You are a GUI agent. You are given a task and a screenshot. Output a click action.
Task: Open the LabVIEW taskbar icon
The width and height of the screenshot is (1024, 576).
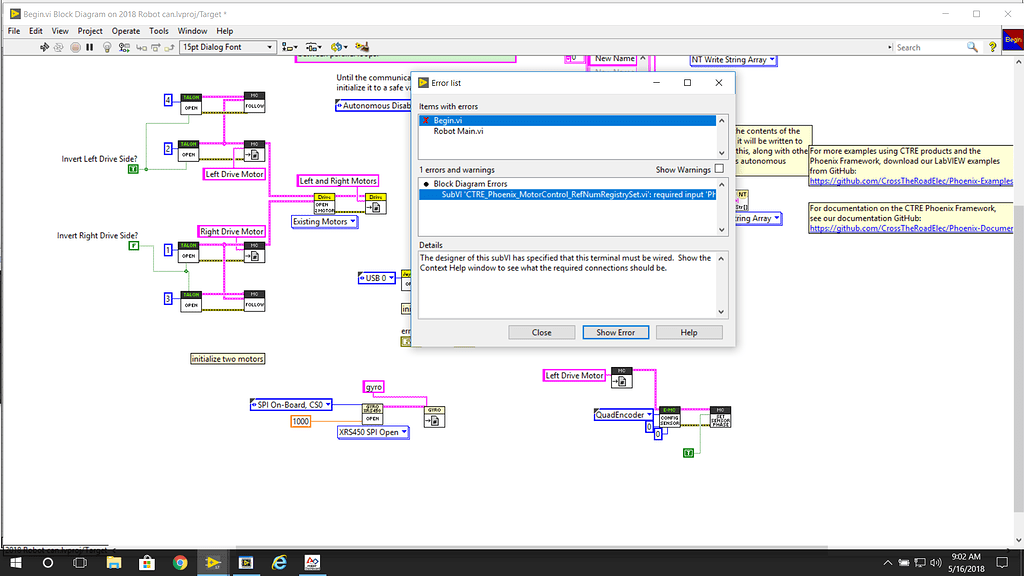click(213, 563)
